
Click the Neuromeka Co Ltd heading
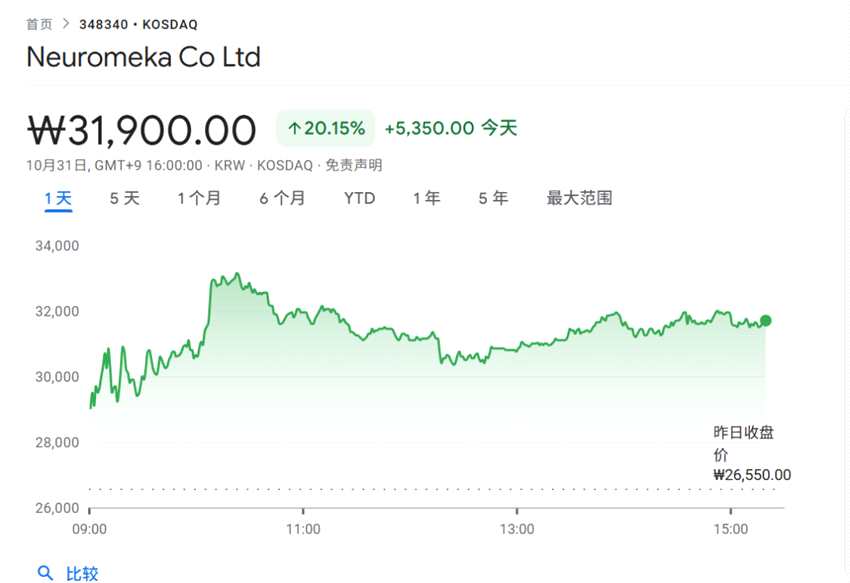click(x=143, y=57)
